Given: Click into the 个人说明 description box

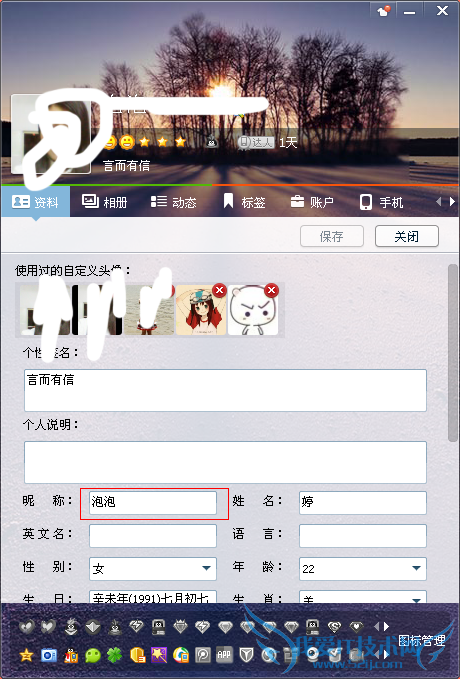Looking at the screenshot, I should click(225, 462).
